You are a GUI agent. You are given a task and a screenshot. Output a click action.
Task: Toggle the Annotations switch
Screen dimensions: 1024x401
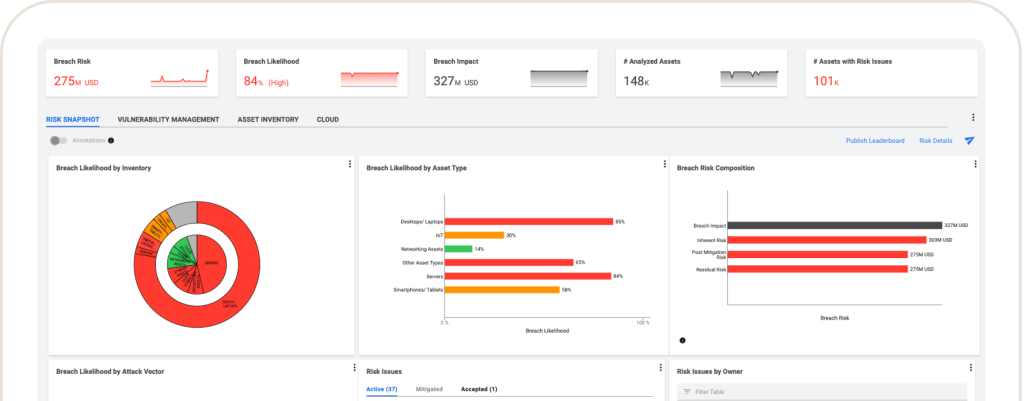pyautogui.click(x=58, y=141)
